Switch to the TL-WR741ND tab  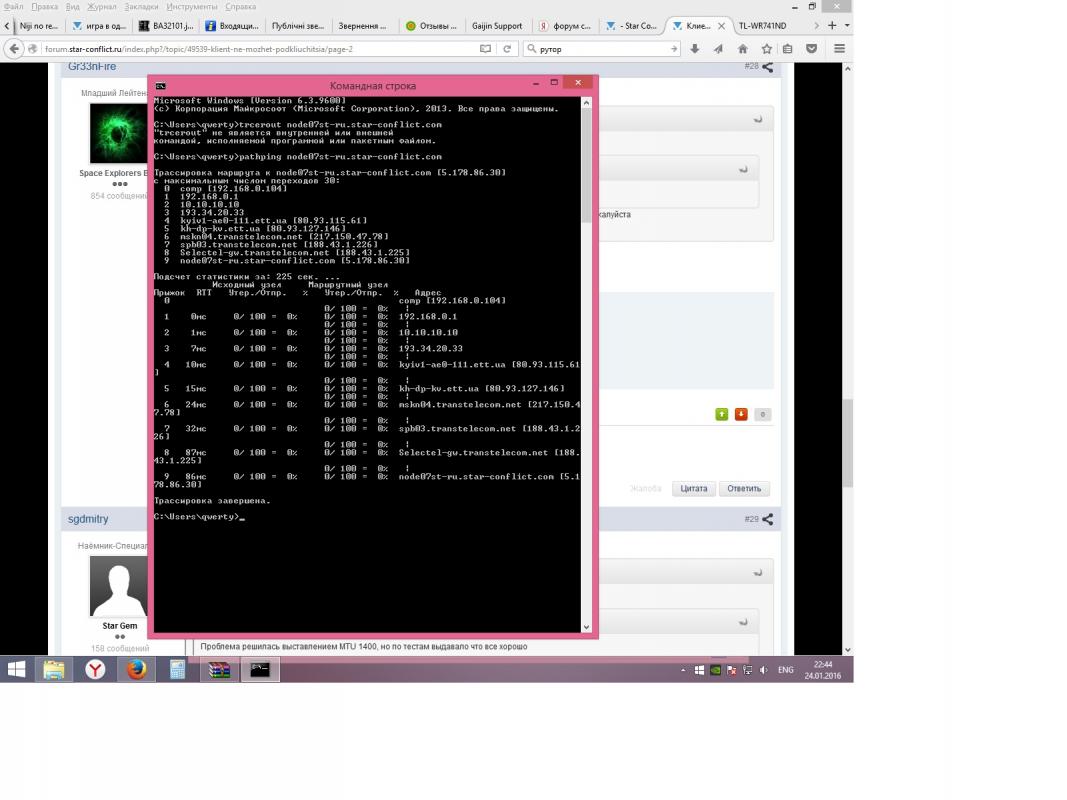pyautogui.click(x=762, y=25)
